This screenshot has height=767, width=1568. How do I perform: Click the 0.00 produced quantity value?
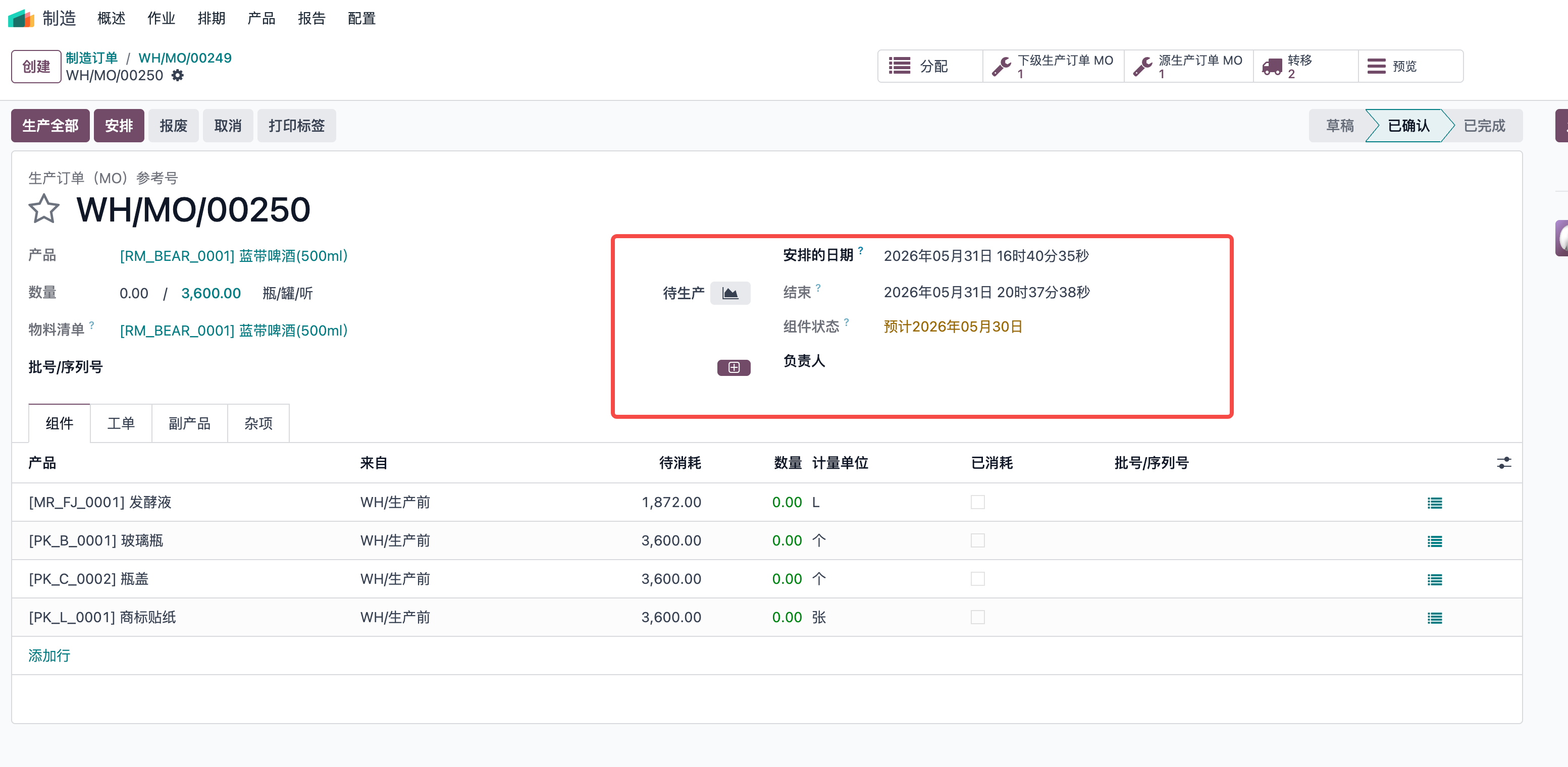point(134,294)
